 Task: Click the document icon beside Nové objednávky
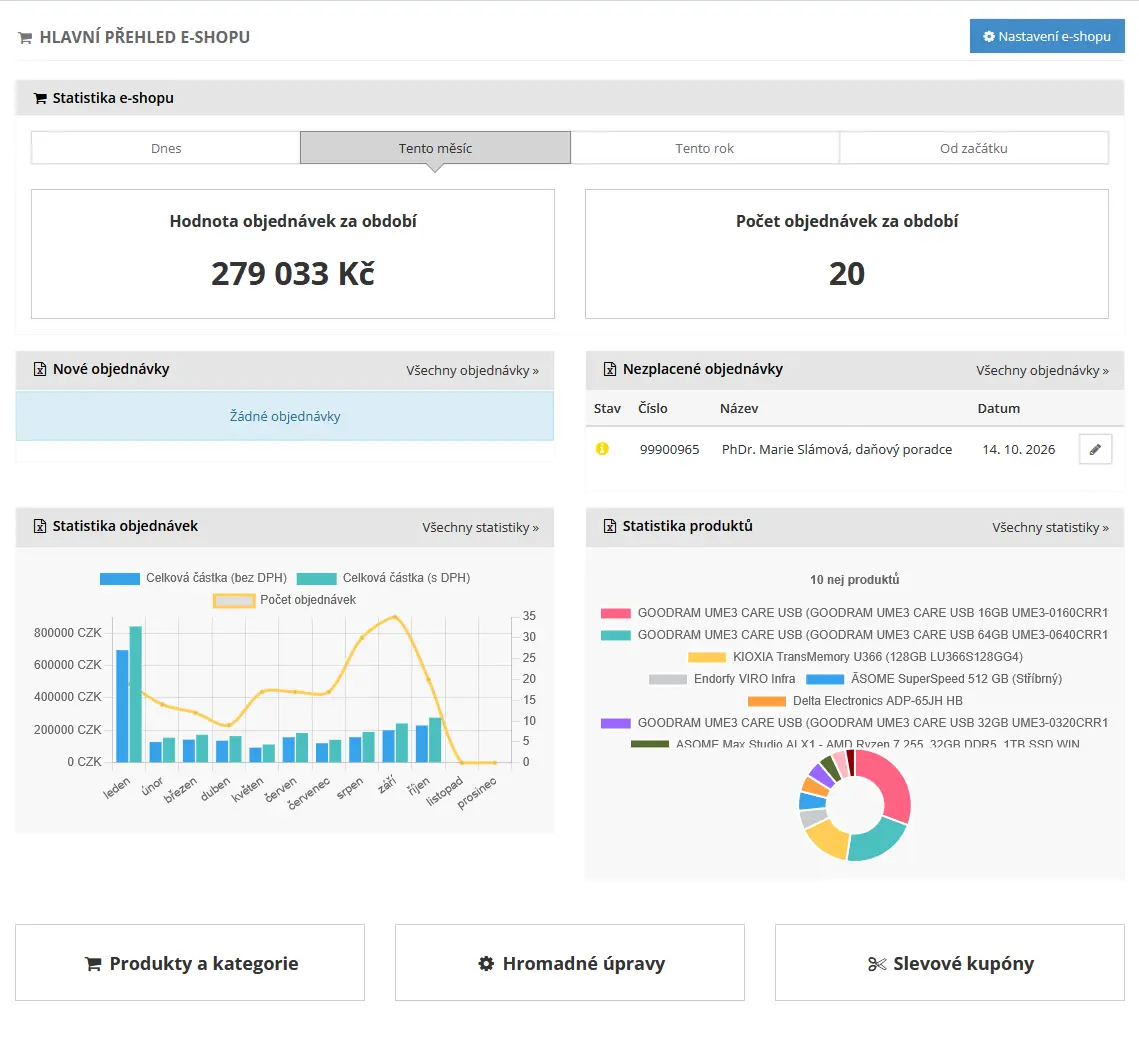[40, 369]
